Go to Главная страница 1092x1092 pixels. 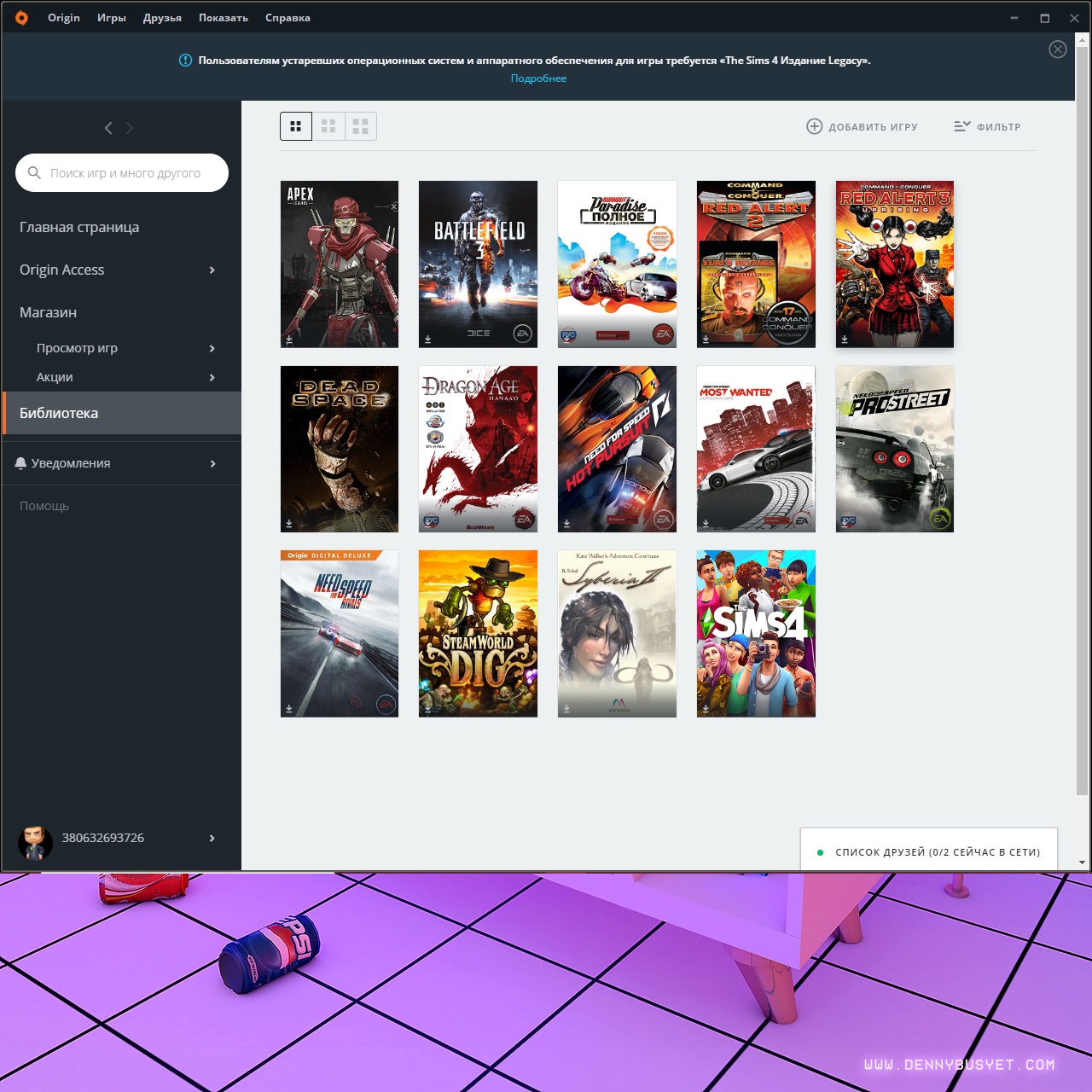(x=79, y=227)
